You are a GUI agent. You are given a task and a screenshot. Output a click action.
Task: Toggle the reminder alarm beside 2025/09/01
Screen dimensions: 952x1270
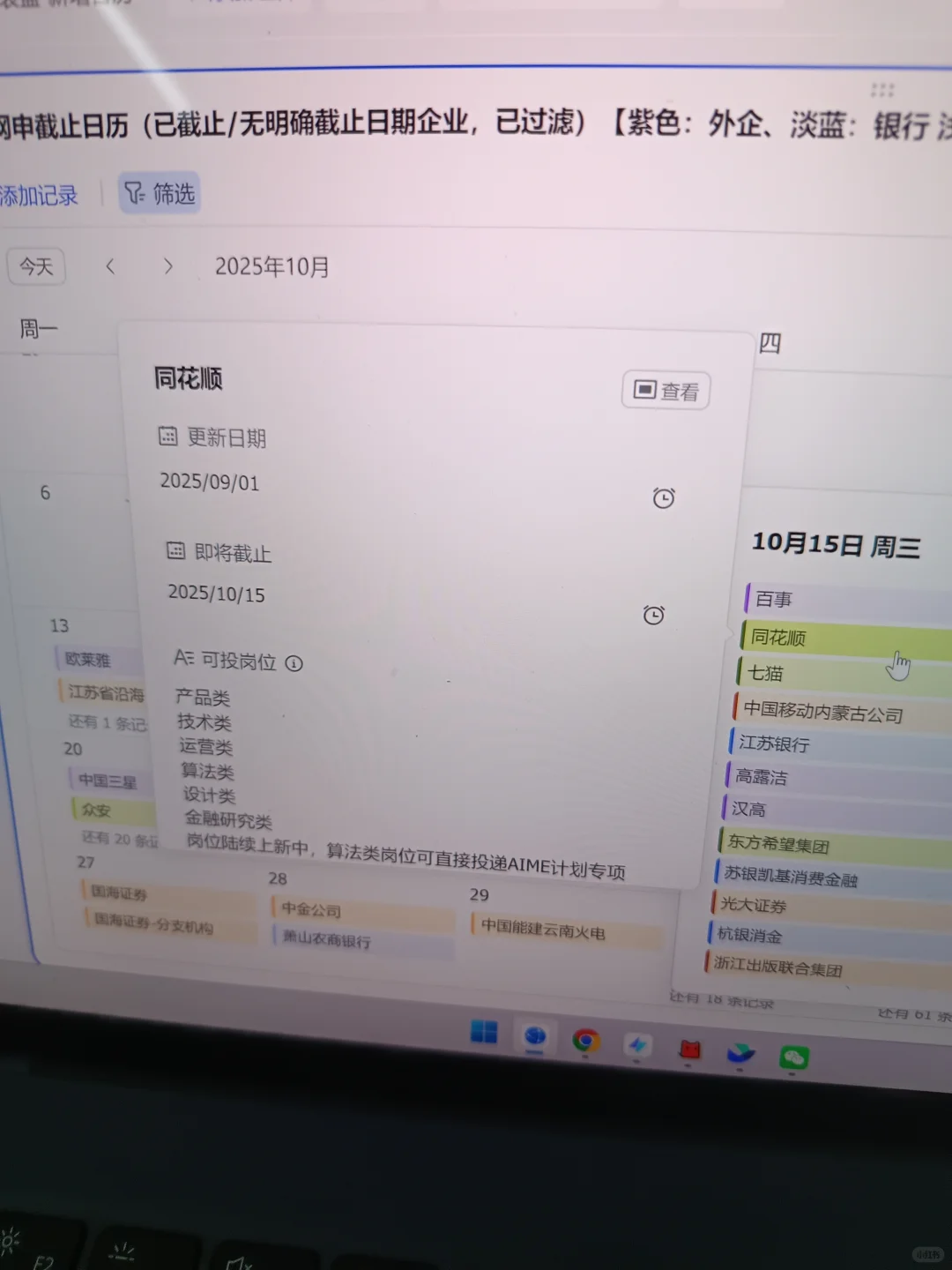(x=664, y=497)
